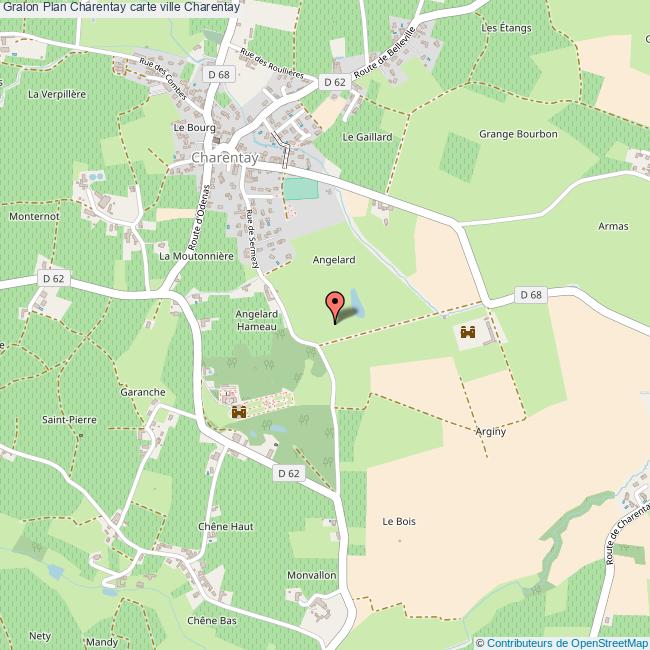Click the D 68 road shield near Le Bourg

coord(219,75)
